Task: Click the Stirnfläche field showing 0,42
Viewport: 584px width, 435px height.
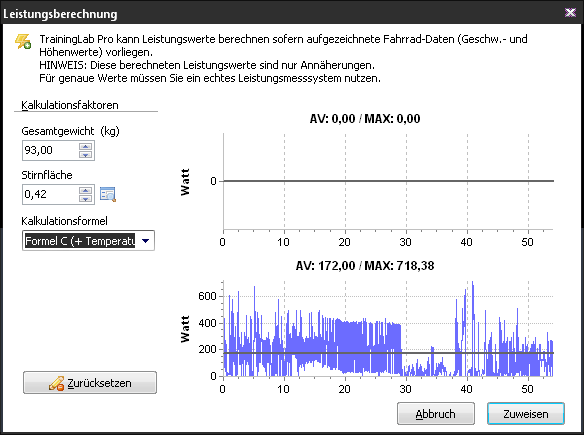Action: 51,194
